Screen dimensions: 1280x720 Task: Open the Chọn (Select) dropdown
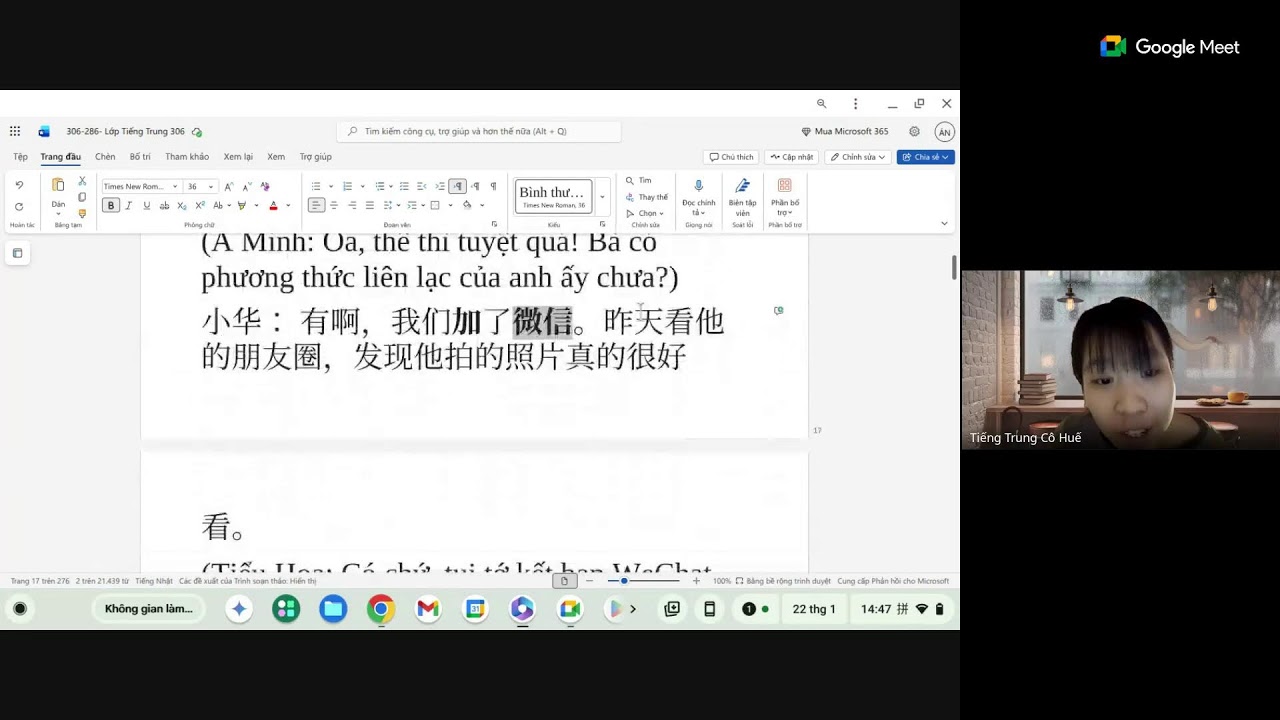coord(645,213)
